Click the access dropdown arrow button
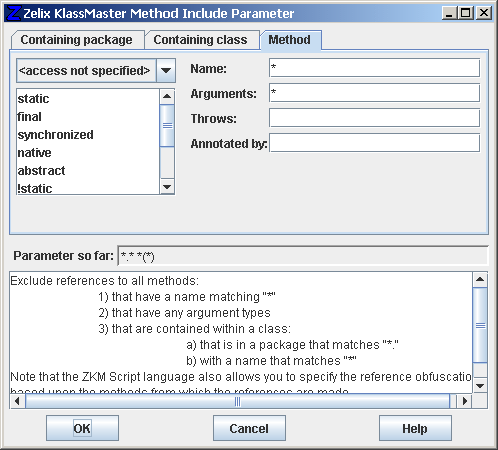The height and width of the screenshot is (450, 498). click(x=166, y=71)
